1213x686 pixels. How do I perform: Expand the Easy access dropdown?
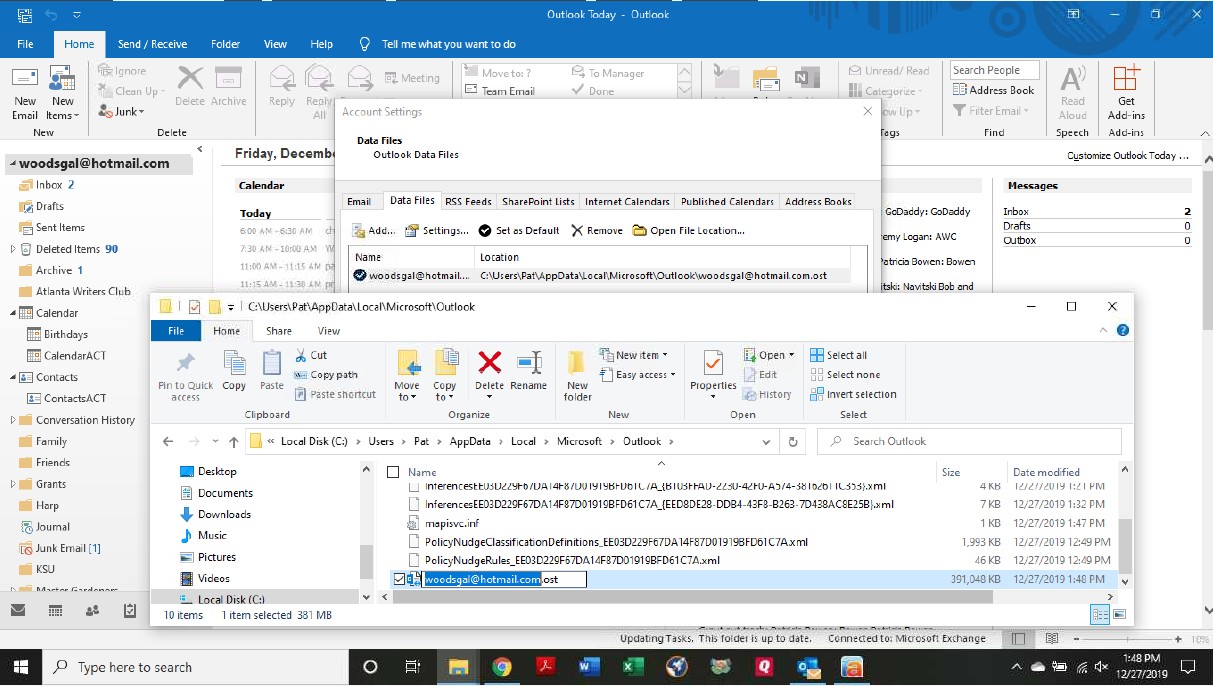coord(671,375)
